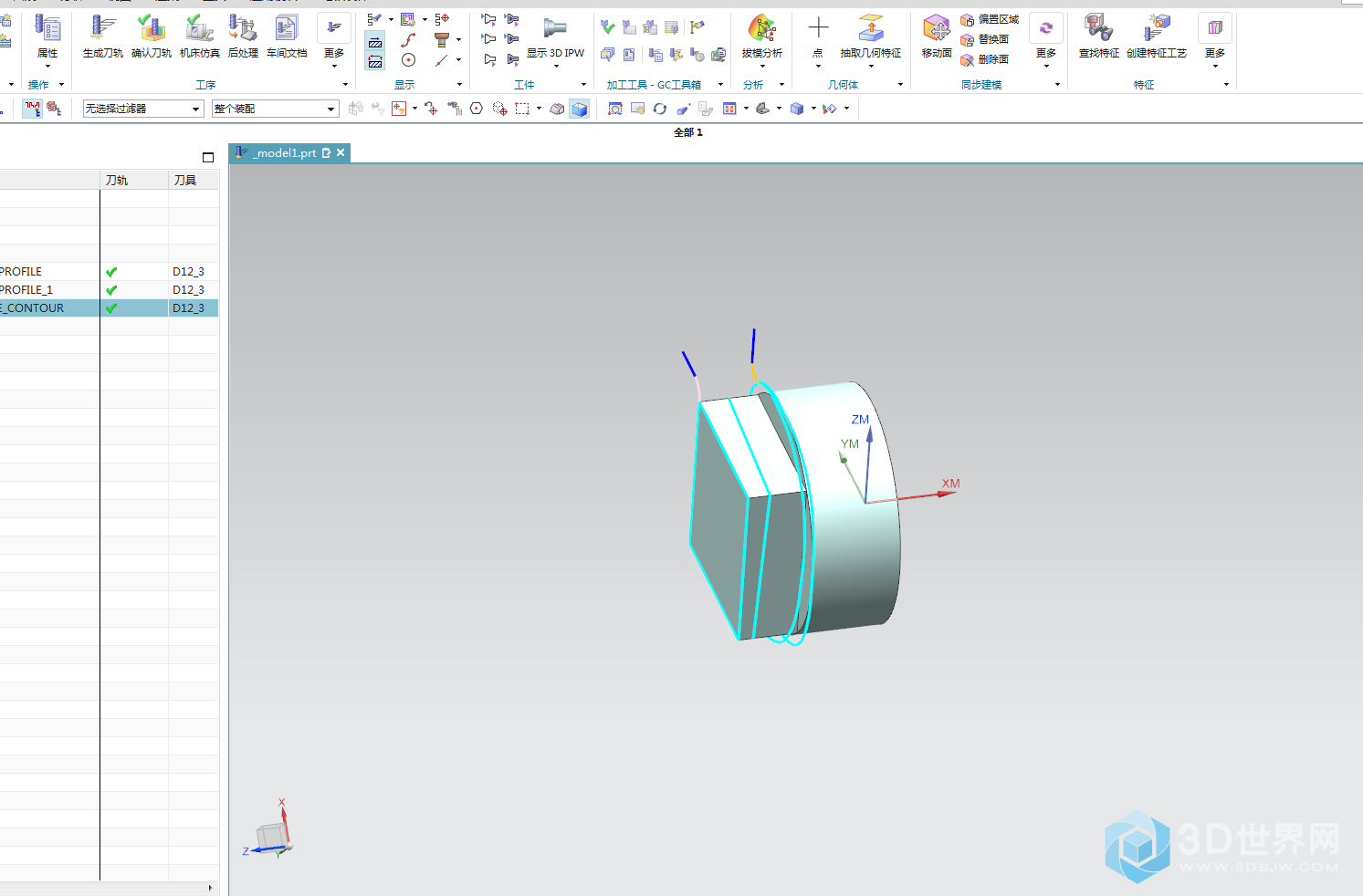This screenshot has height=896, width=1363.
Task: Select the PROFILE_1 operation row
Action: 109,290
